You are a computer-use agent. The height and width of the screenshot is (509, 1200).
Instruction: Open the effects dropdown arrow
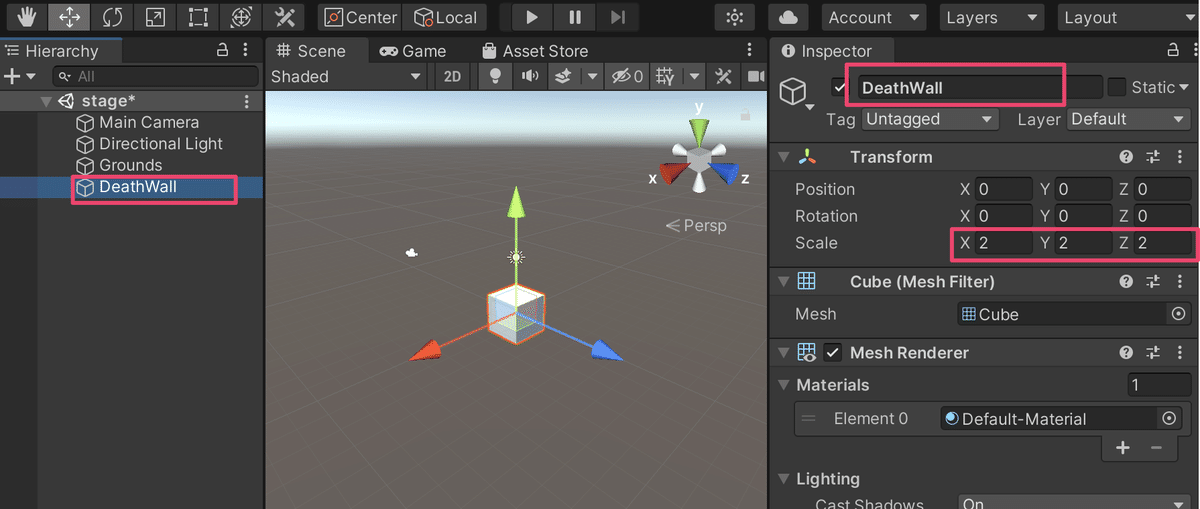point(593,76)
